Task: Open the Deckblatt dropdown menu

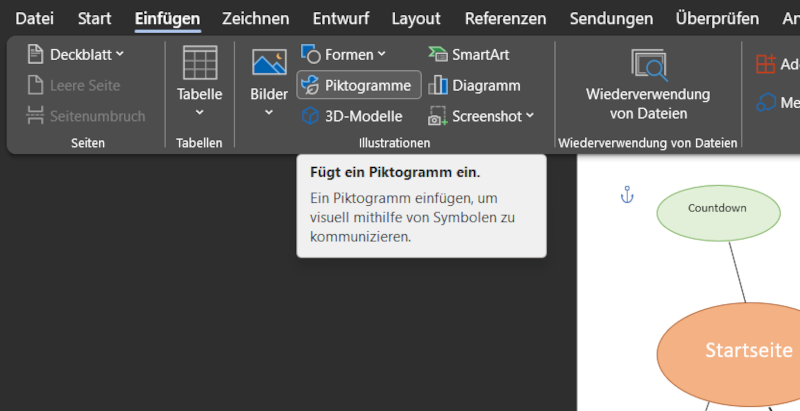Action: point(120,55)
